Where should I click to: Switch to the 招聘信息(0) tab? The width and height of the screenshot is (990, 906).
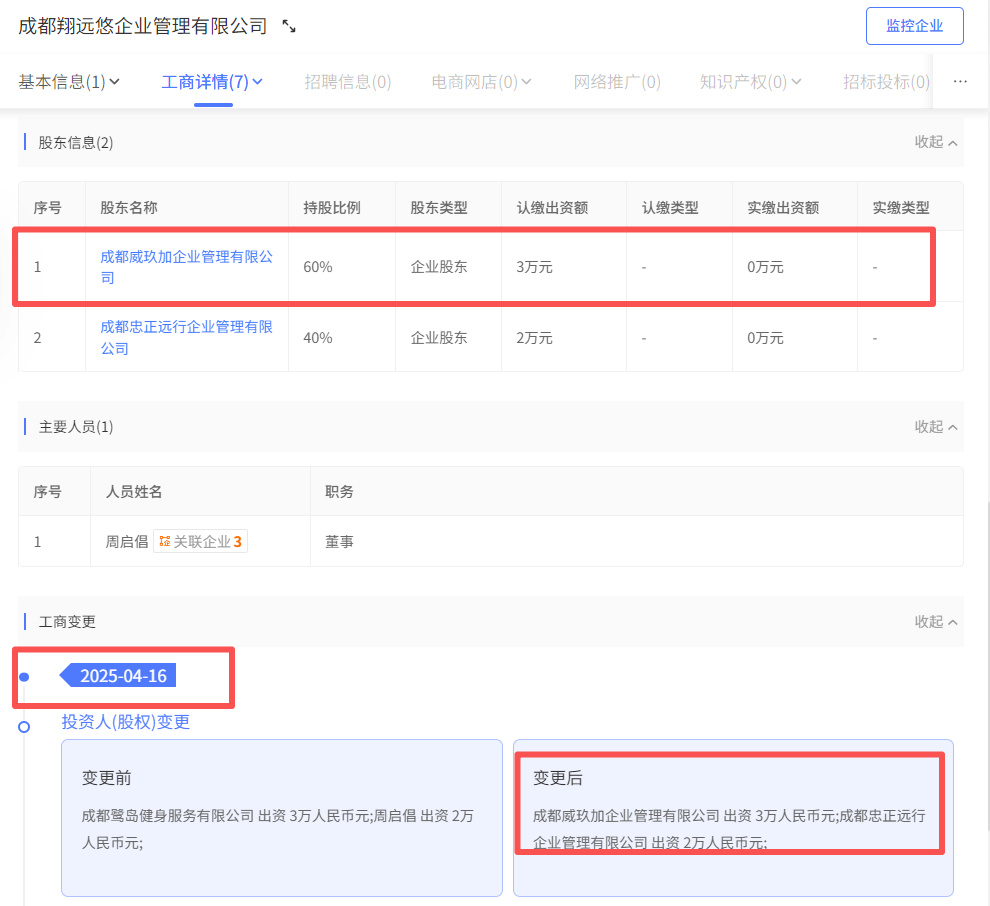347,82
